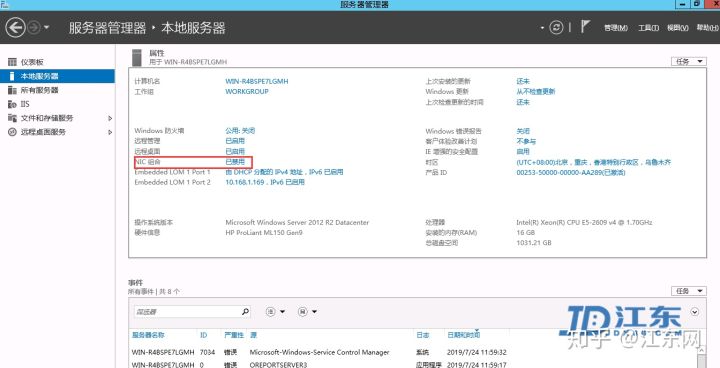Sort events by 严重性 column
Image resolution: width=720 pixels, height=368 pixels.
pos(234,335)
